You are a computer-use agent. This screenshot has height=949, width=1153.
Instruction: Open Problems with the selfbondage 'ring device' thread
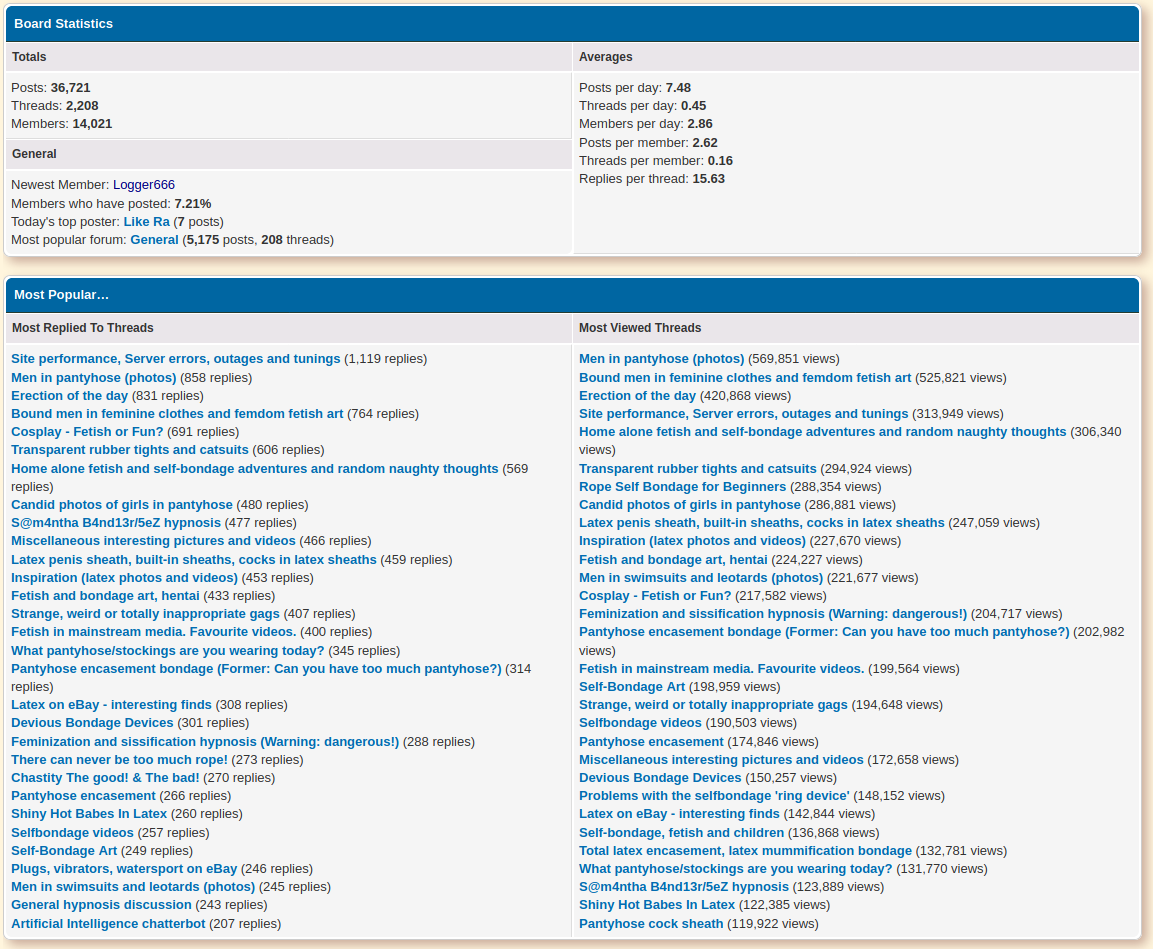coord(714,796)
